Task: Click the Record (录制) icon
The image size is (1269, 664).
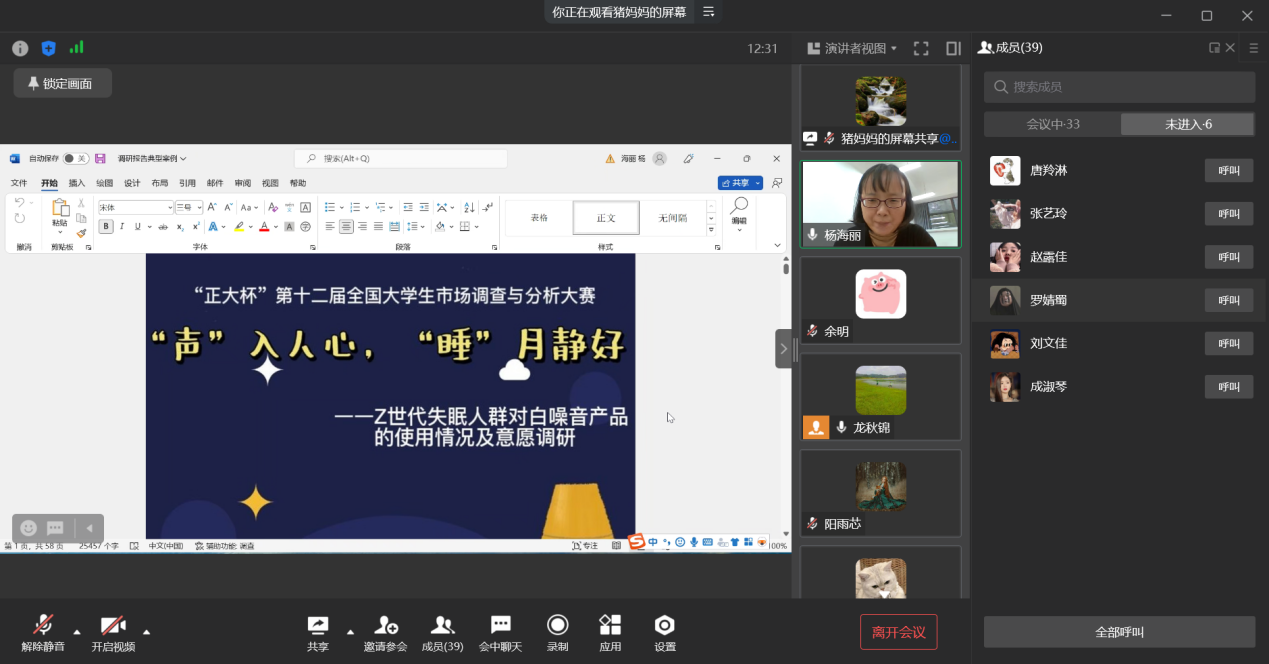Action: coord(557,626)
